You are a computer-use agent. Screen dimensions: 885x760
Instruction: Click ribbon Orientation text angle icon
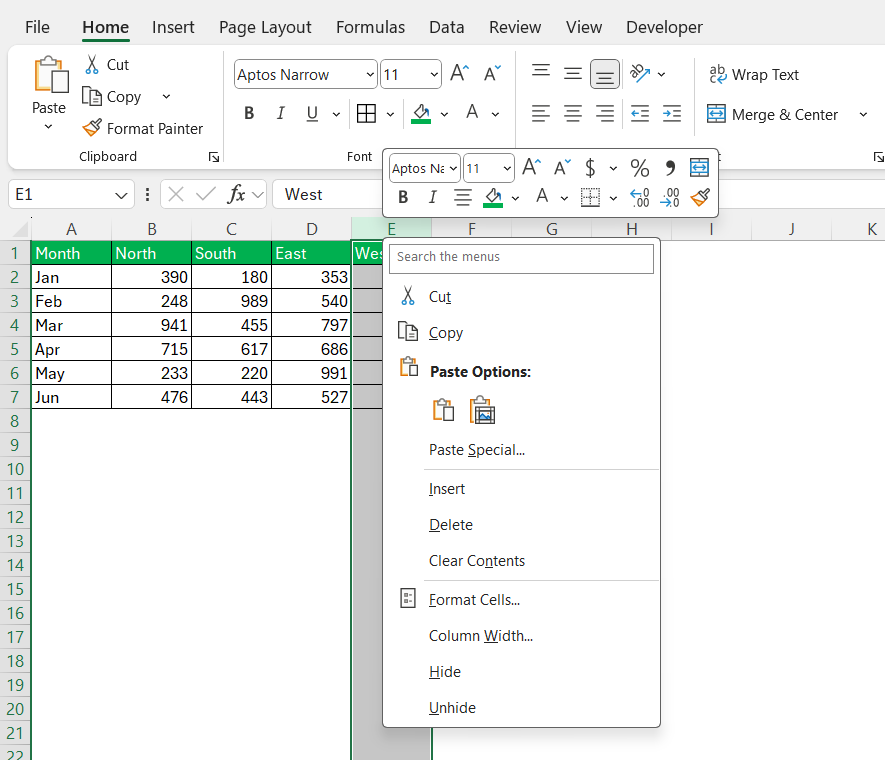point(640,74)
